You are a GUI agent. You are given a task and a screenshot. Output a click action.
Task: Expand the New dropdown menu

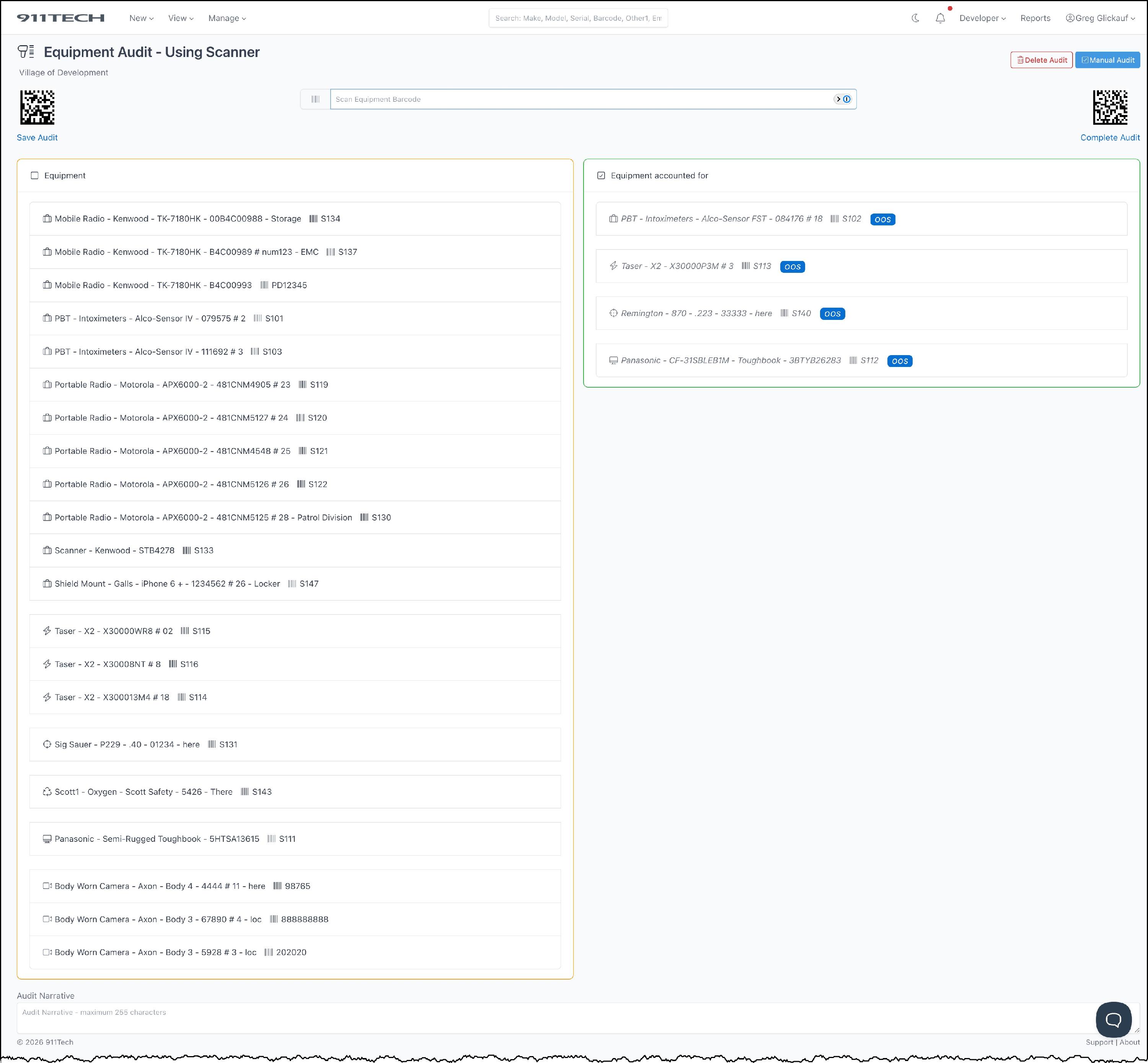click(141, 18)
